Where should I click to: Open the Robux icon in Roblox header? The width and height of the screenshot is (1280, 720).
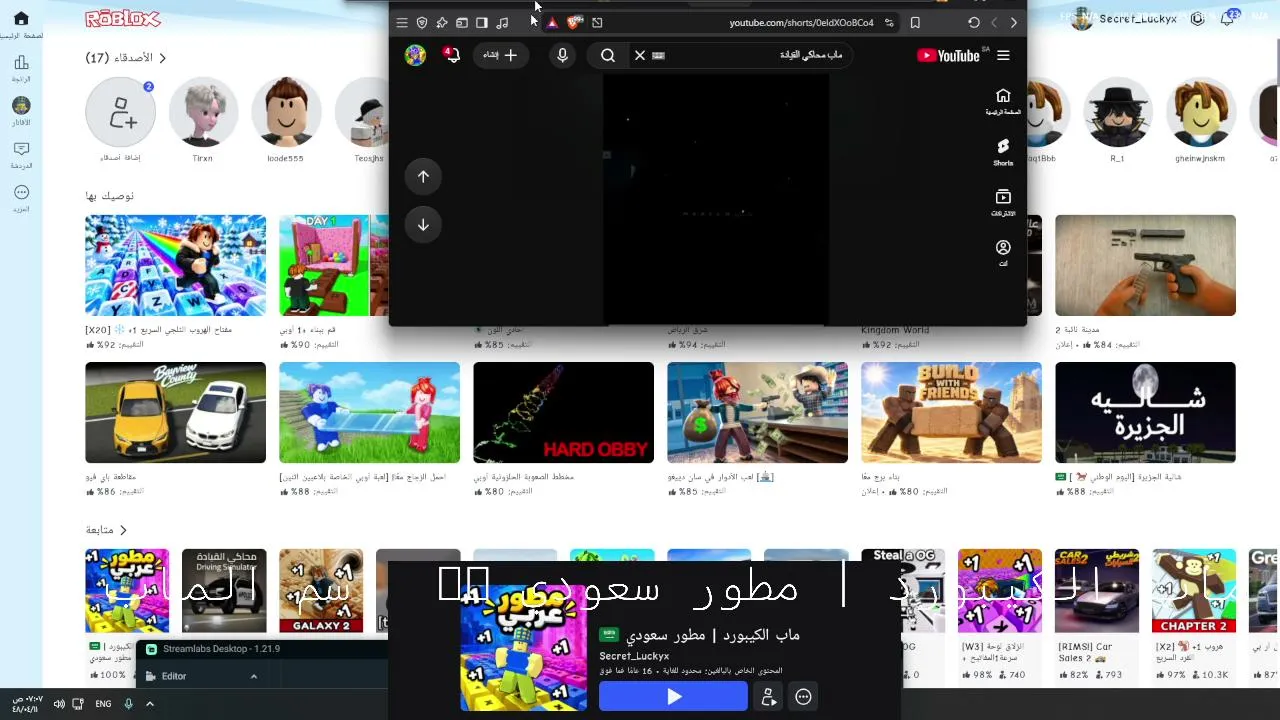click(x=1198, y=19)
